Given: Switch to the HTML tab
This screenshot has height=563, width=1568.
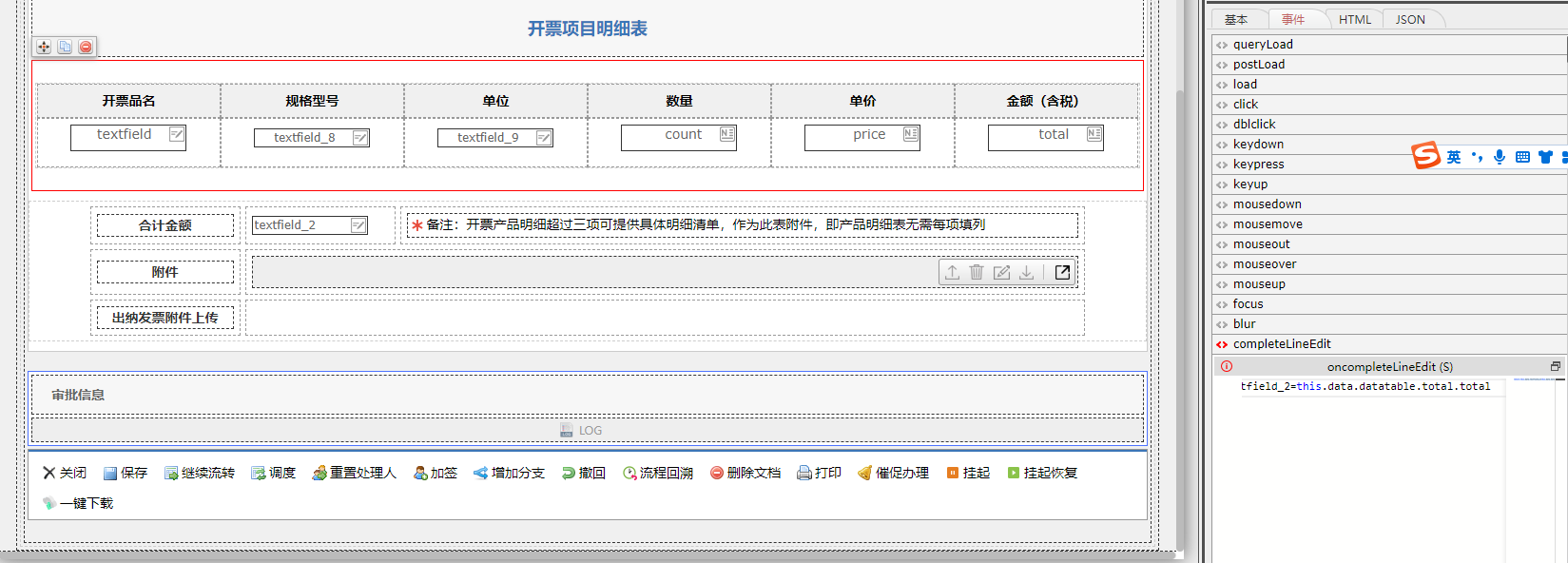Looking at the screenshot, I should coord(1355,19).
